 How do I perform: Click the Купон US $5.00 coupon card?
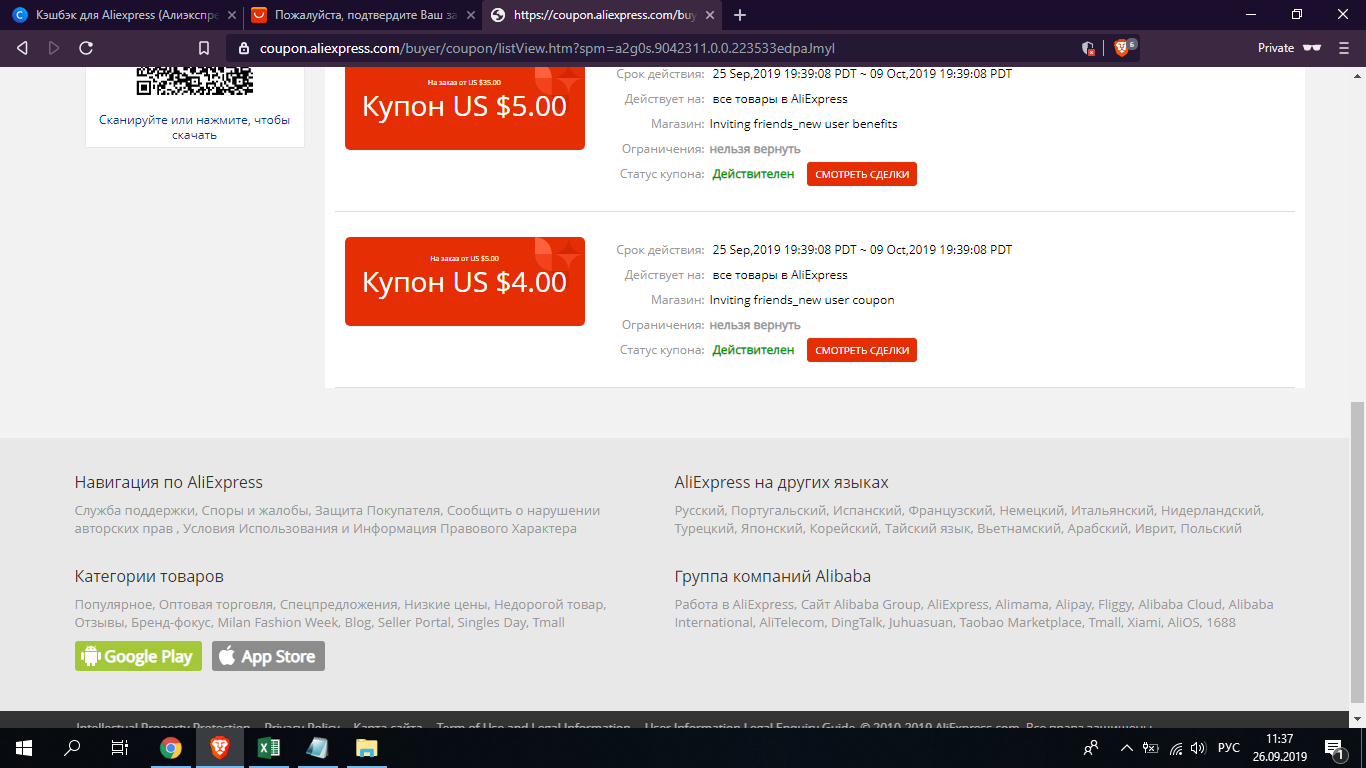tap(465, 108)
